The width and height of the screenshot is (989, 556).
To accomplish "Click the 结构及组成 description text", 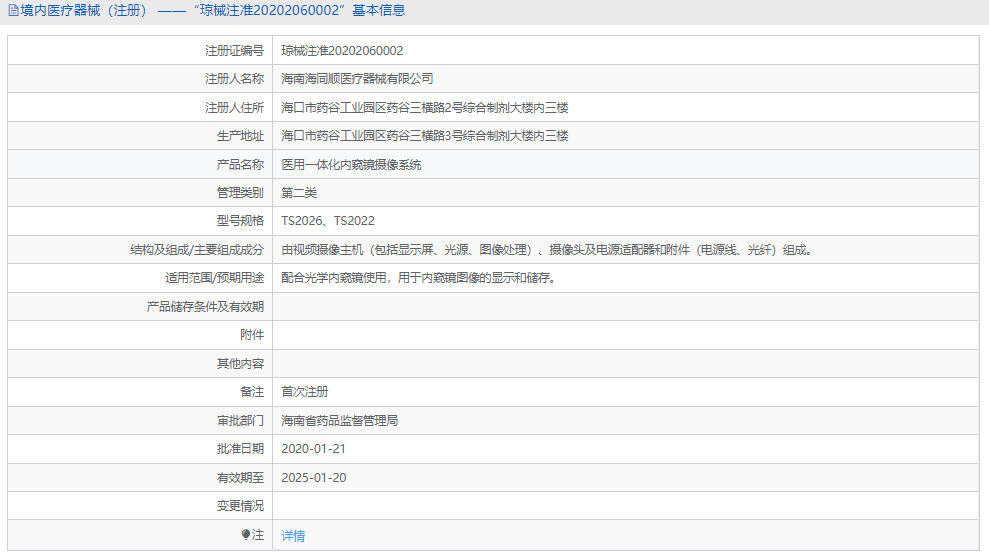I will [547, 250].
